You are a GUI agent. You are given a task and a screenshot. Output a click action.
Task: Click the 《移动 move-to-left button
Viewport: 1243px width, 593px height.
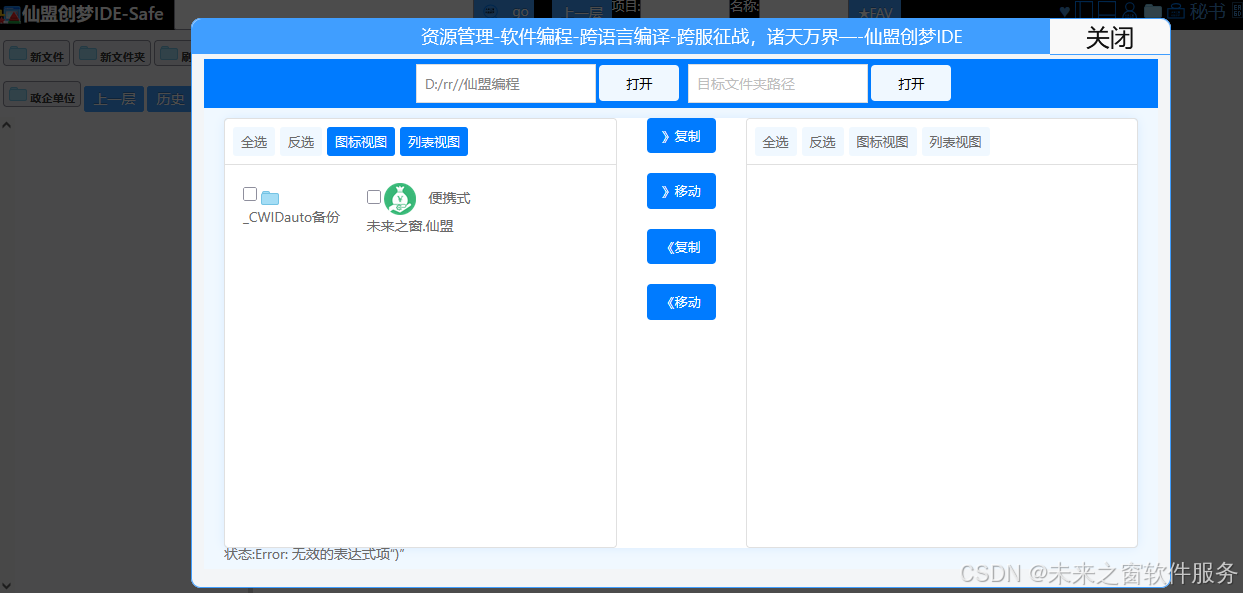(681, 302)
